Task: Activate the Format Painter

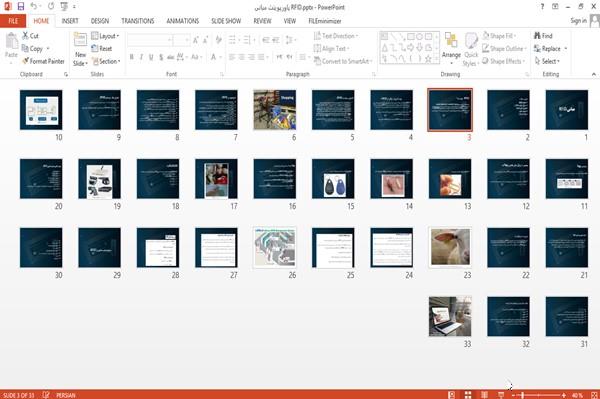Action: tap(43, 61)
